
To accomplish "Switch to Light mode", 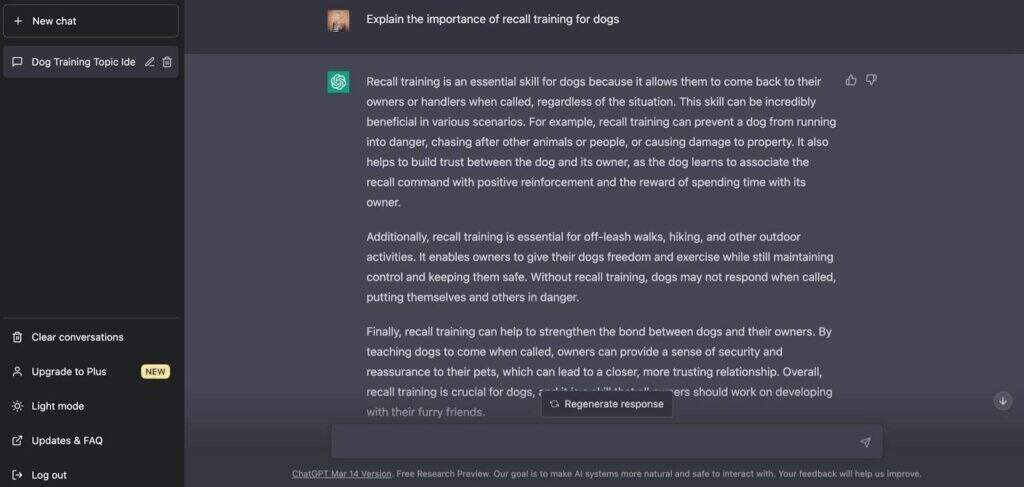I will (x=58, y=406).
